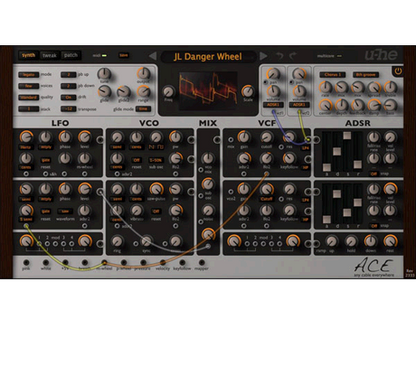Open the 8th groove delay selector
416x376 pixels.
[x=365, y=75]
